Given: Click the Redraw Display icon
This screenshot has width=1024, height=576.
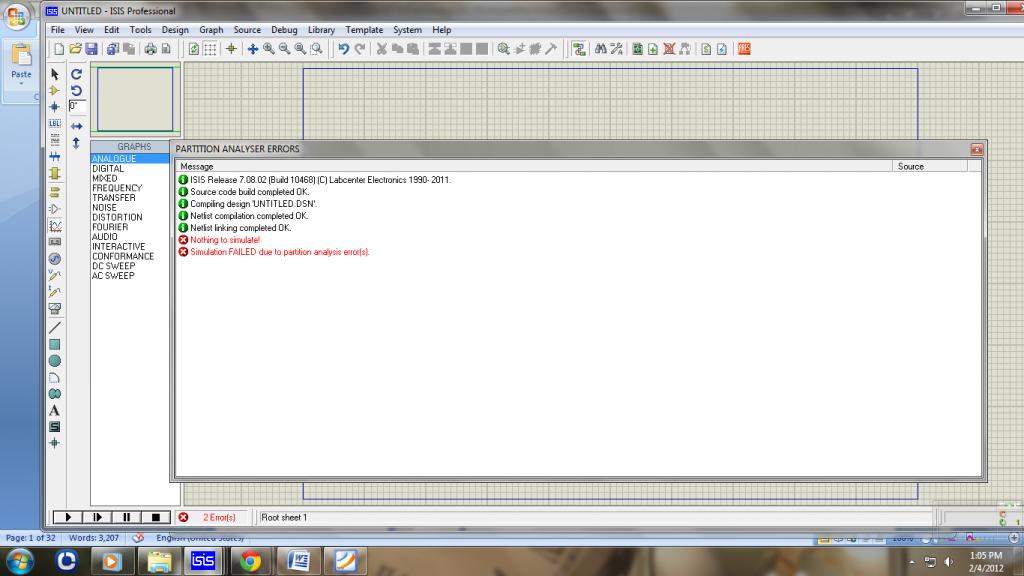Looking at the screenshot, I should coord(194,49).
